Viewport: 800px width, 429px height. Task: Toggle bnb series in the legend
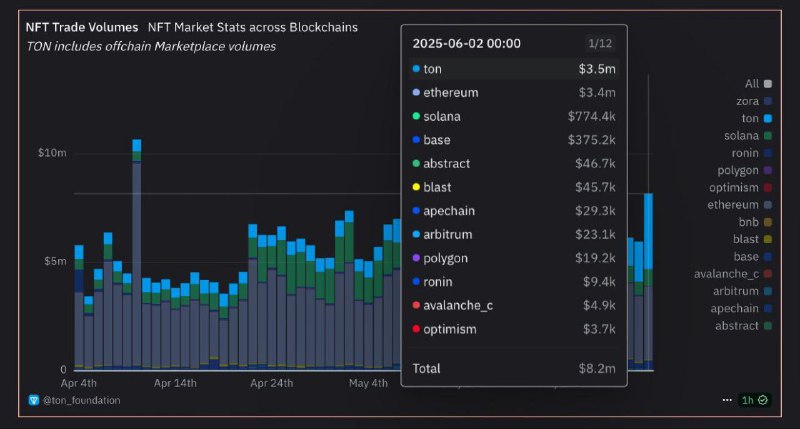(758, 222)
